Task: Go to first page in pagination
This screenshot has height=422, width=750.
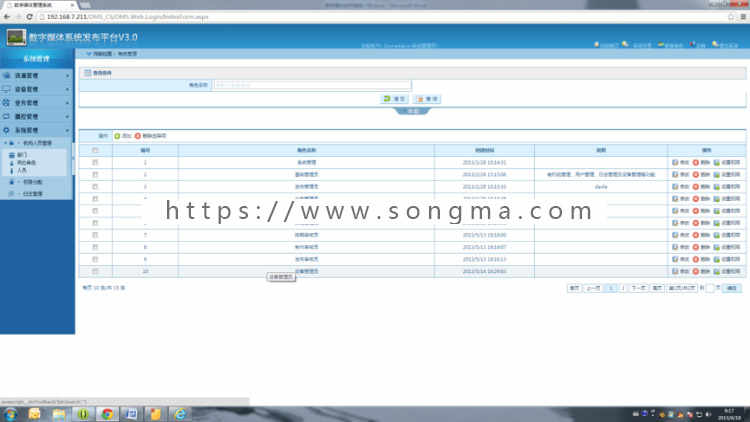Action: point(574,288)
